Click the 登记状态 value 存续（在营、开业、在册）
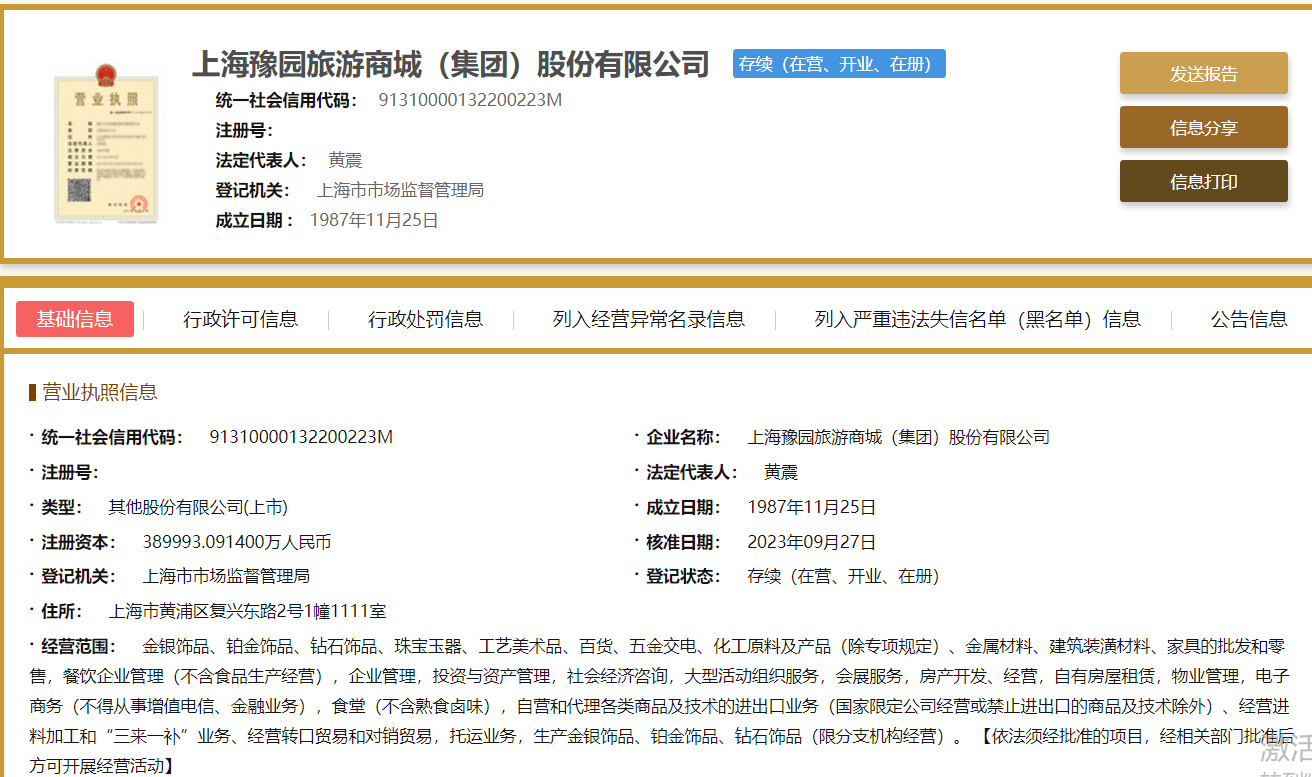The width and height of the screenshot is (1312, 777). tap(844, 576)
